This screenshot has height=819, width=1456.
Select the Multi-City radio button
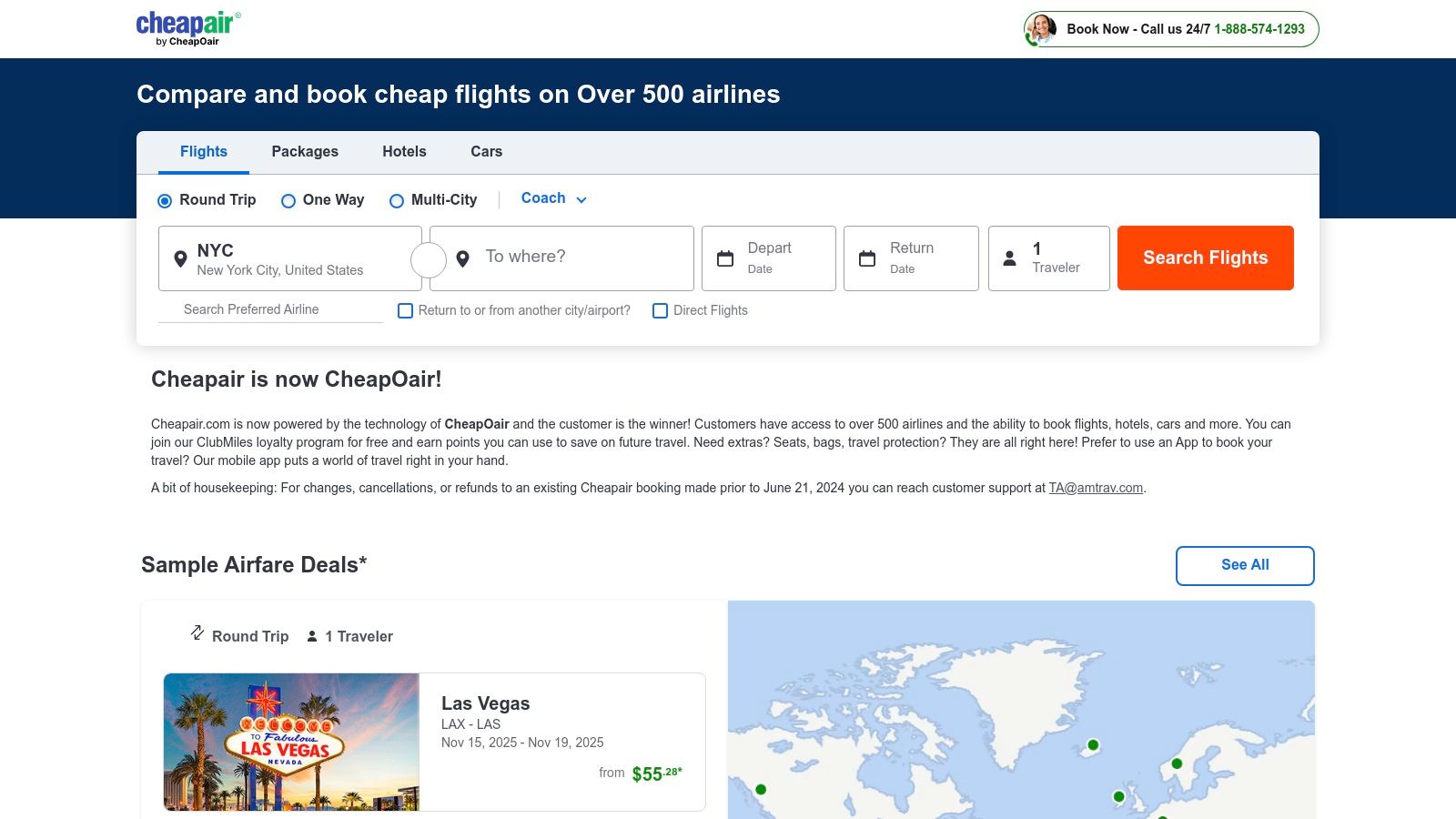click(397, 201)
